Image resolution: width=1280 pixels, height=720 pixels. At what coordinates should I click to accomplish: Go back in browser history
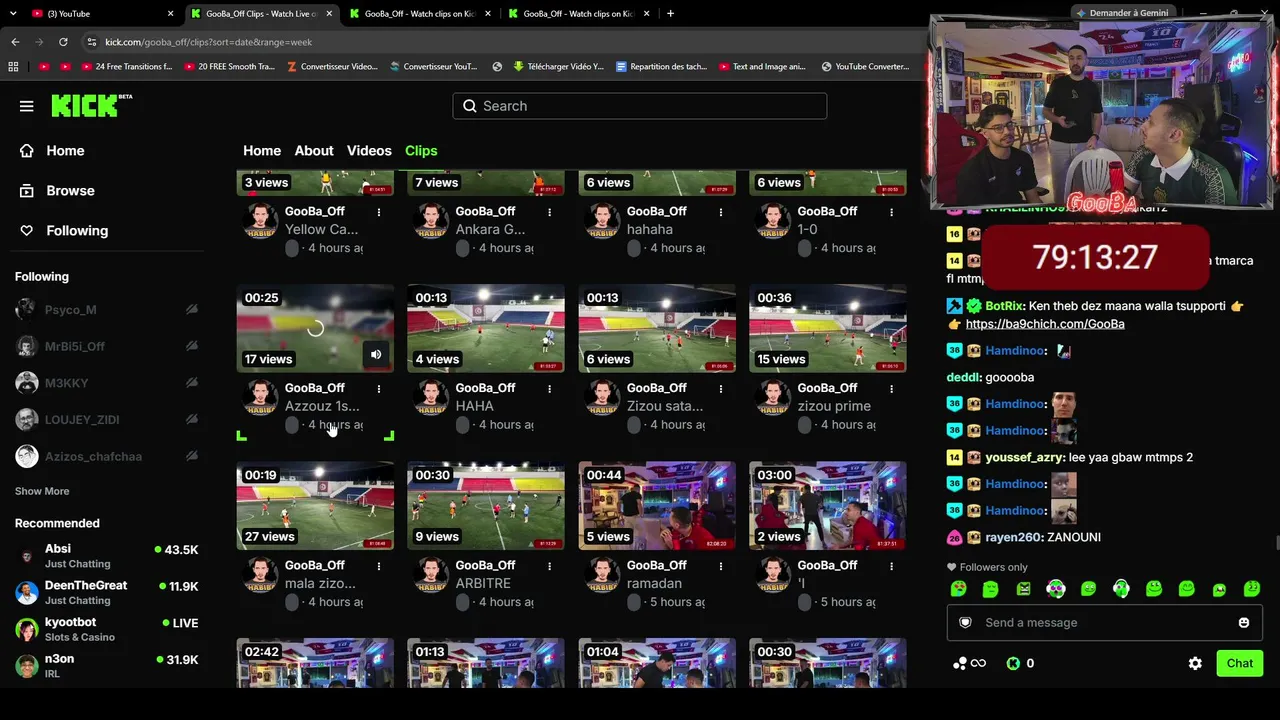coord(15,42)
